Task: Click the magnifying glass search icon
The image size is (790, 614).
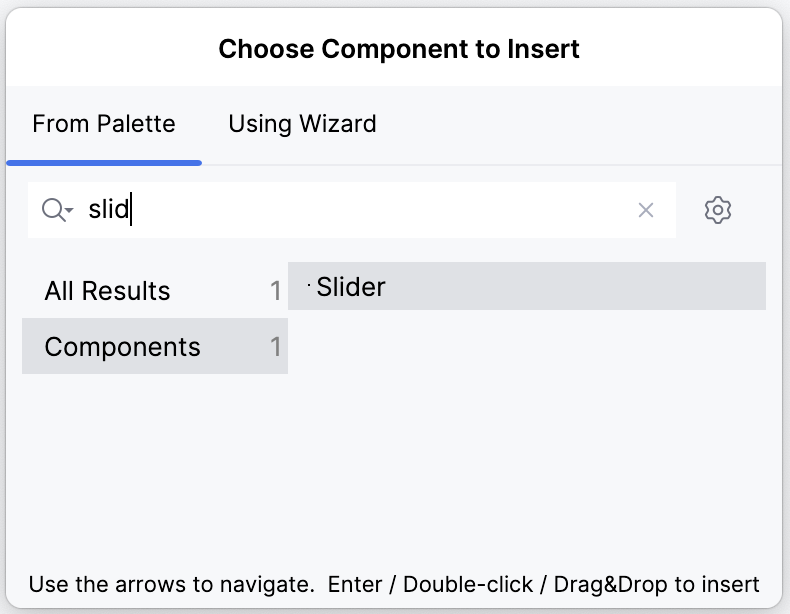Action: point(51,210)
